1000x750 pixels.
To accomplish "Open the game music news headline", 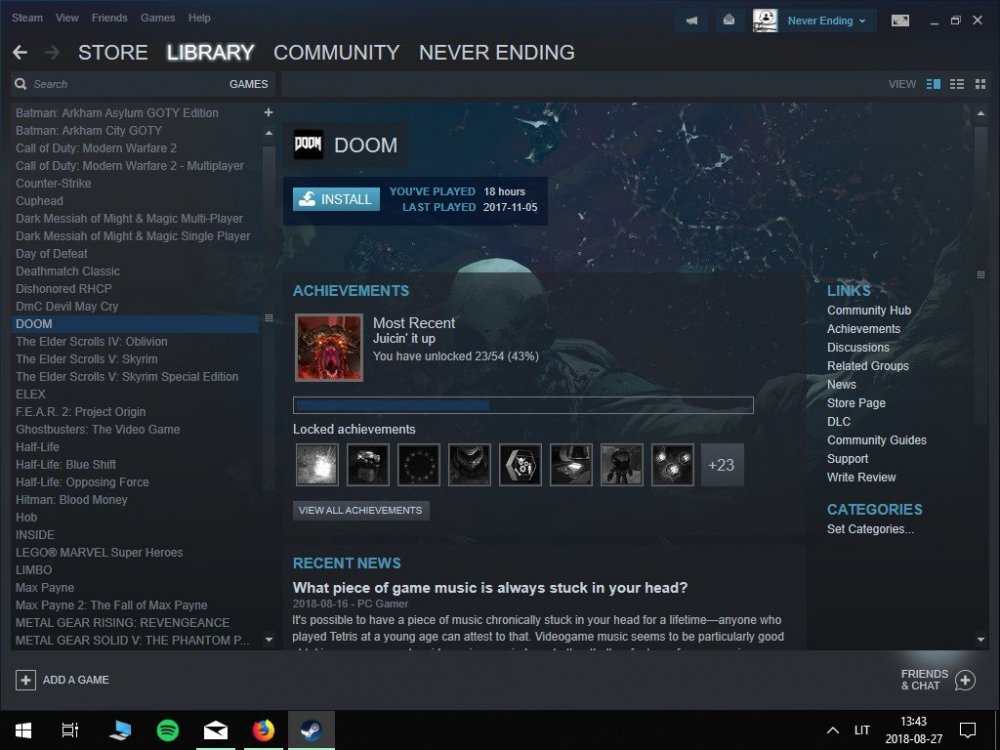I will [x=490, y=587].
